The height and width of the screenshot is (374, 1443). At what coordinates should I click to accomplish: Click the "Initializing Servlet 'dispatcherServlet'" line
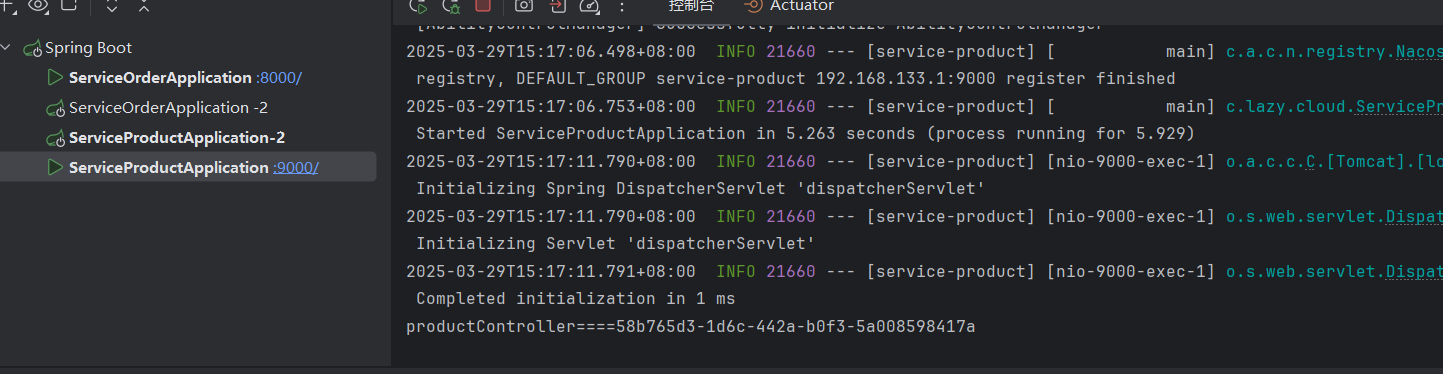coord(615,243)
